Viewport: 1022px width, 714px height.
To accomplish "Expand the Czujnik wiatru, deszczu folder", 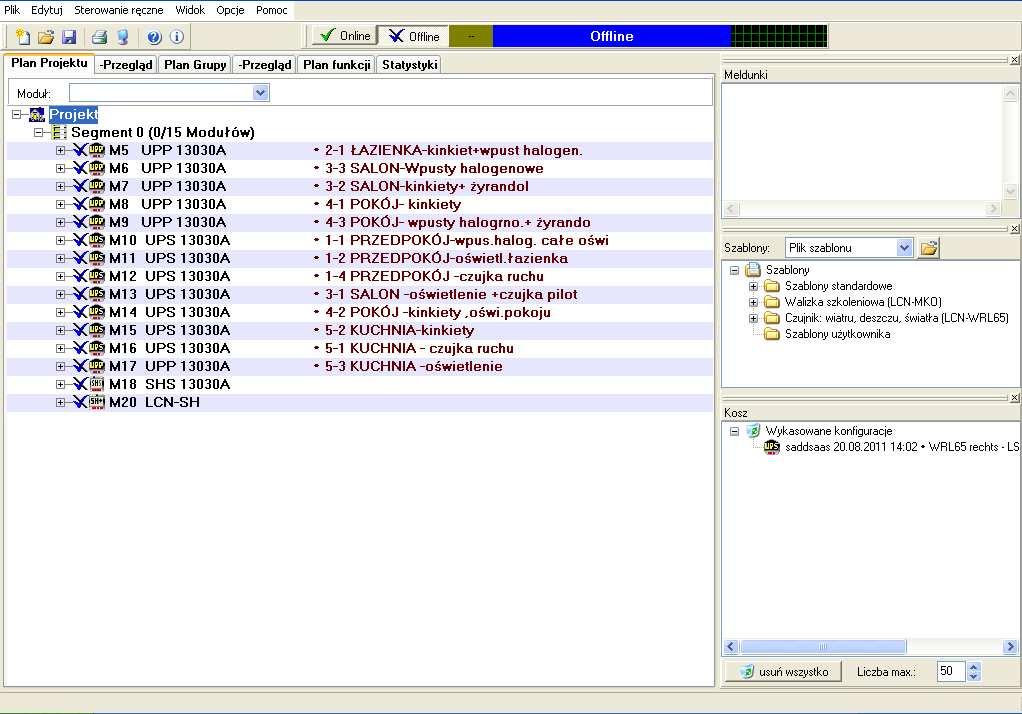I will (753, 318).
